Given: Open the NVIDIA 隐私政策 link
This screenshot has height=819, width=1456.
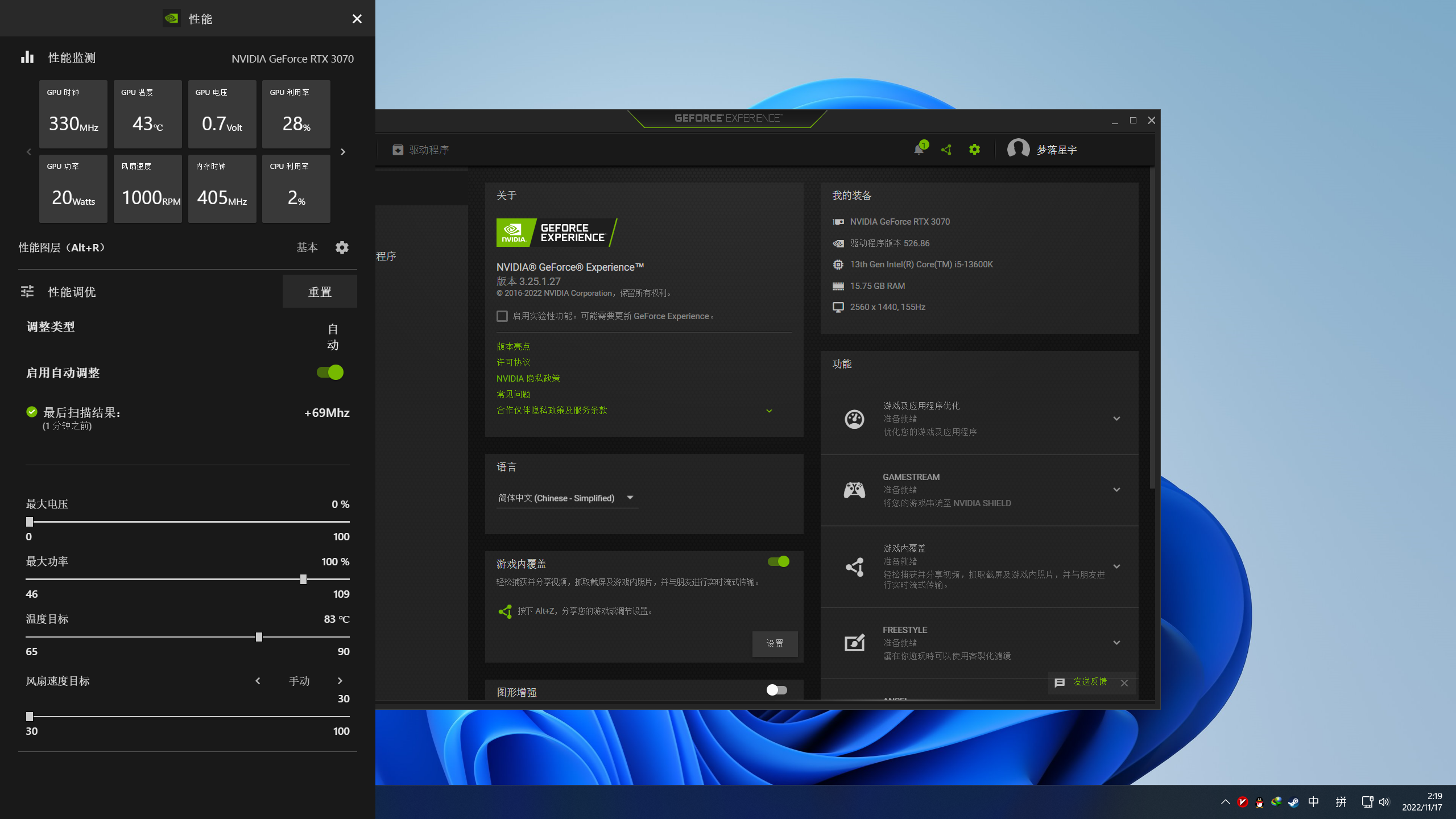Looking at the screenshot, I should (x=528, y=378).
